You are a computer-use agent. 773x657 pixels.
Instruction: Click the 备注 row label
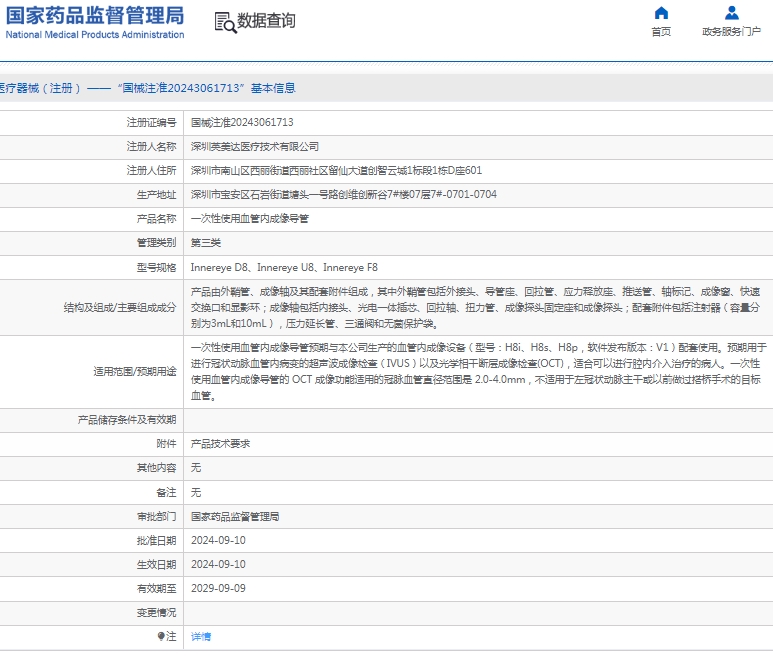tap(166, 492)
